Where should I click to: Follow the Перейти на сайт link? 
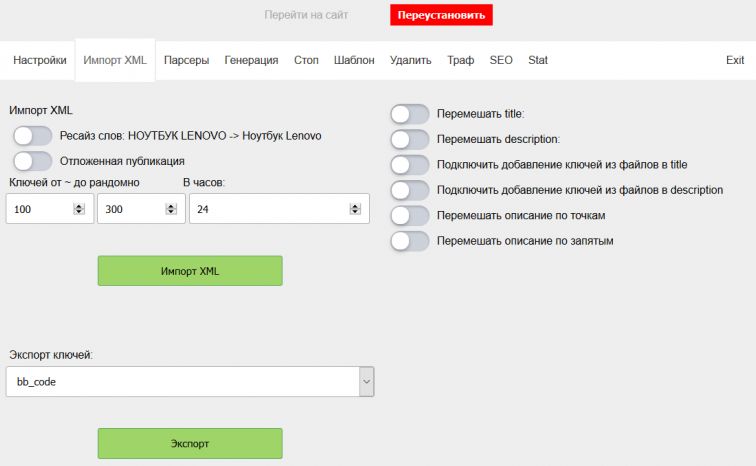(304, 16)
